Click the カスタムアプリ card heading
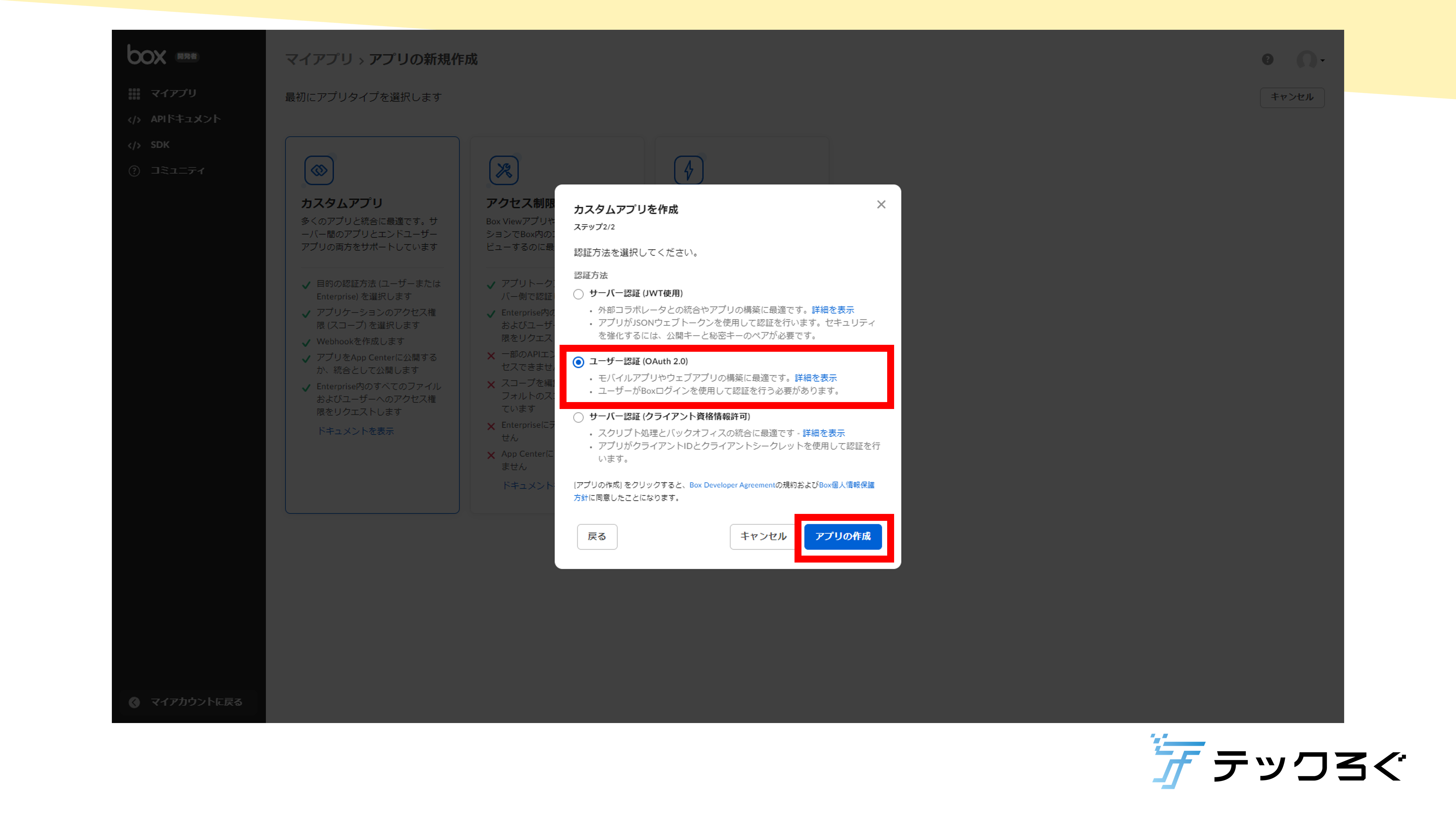This screenshot has height=819, width=1456. [x=342, y=203]
